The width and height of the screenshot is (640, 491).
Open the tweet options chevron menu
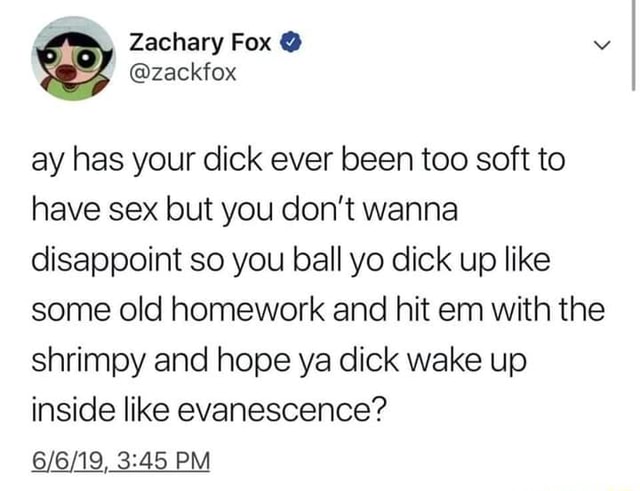point(603,44)
